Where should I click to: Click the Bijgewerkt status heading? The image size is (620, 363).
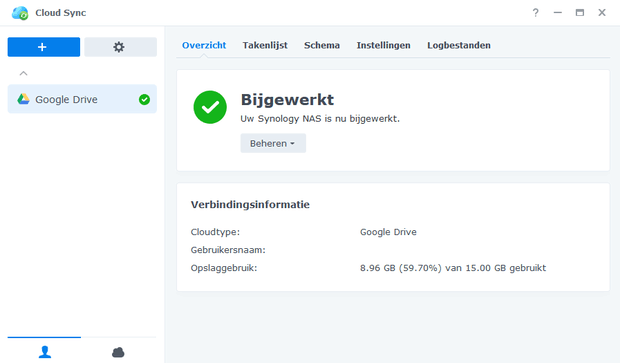(x=287, y=100)
